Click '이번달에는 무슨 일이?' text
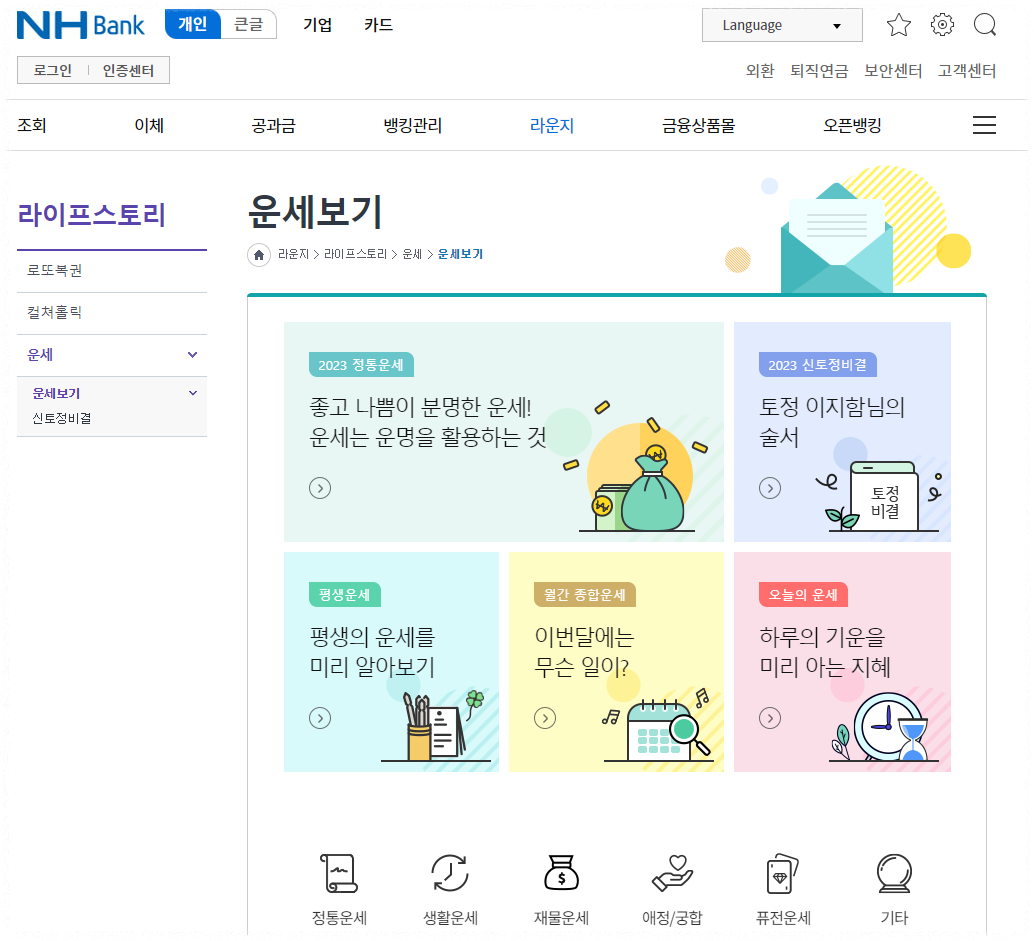 (x=584, y=652)
